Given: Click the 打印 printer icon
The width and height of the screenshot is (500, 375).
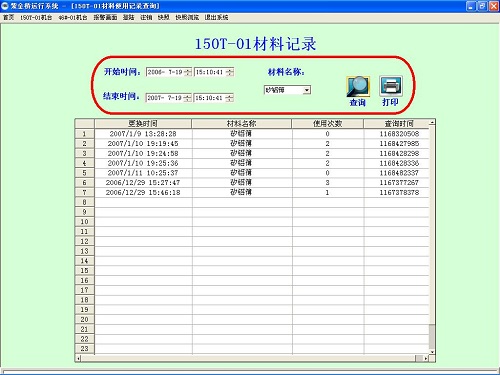Looking at the screenshot, I should (391, 86).
